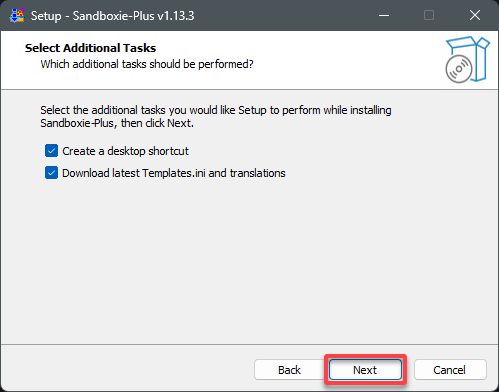Minimize the Setup window

point(384,15)
